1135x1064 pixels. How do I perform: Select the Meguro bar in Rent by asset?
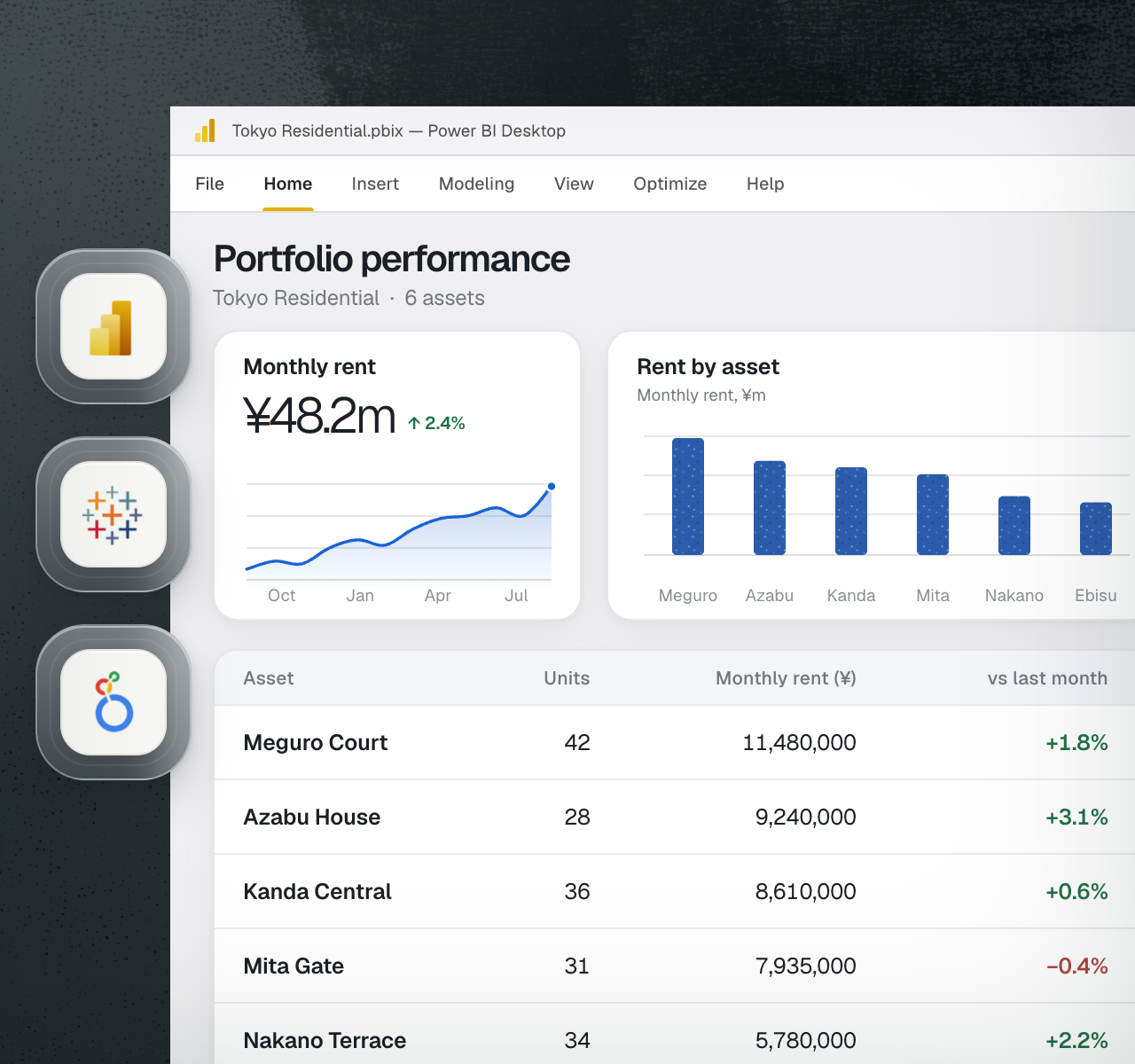(x=688, y=497)
